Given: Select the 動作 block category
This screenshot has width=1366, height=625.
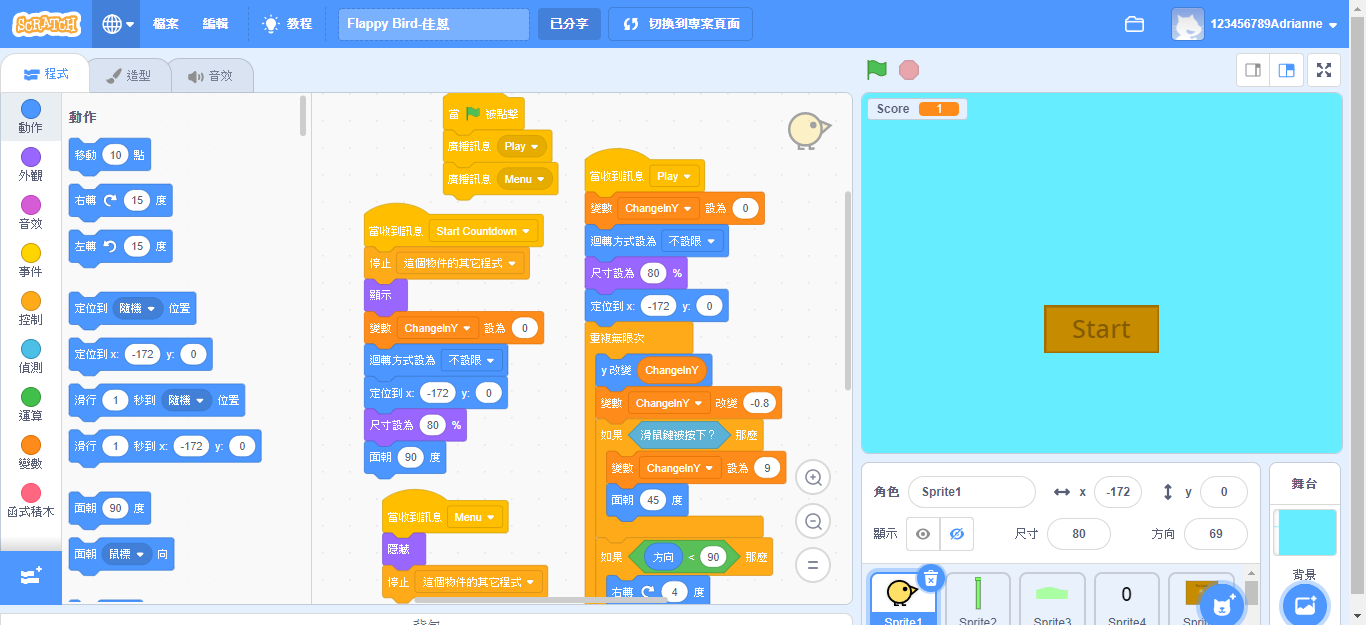Looking at the screenshot, I should (31, 116).
